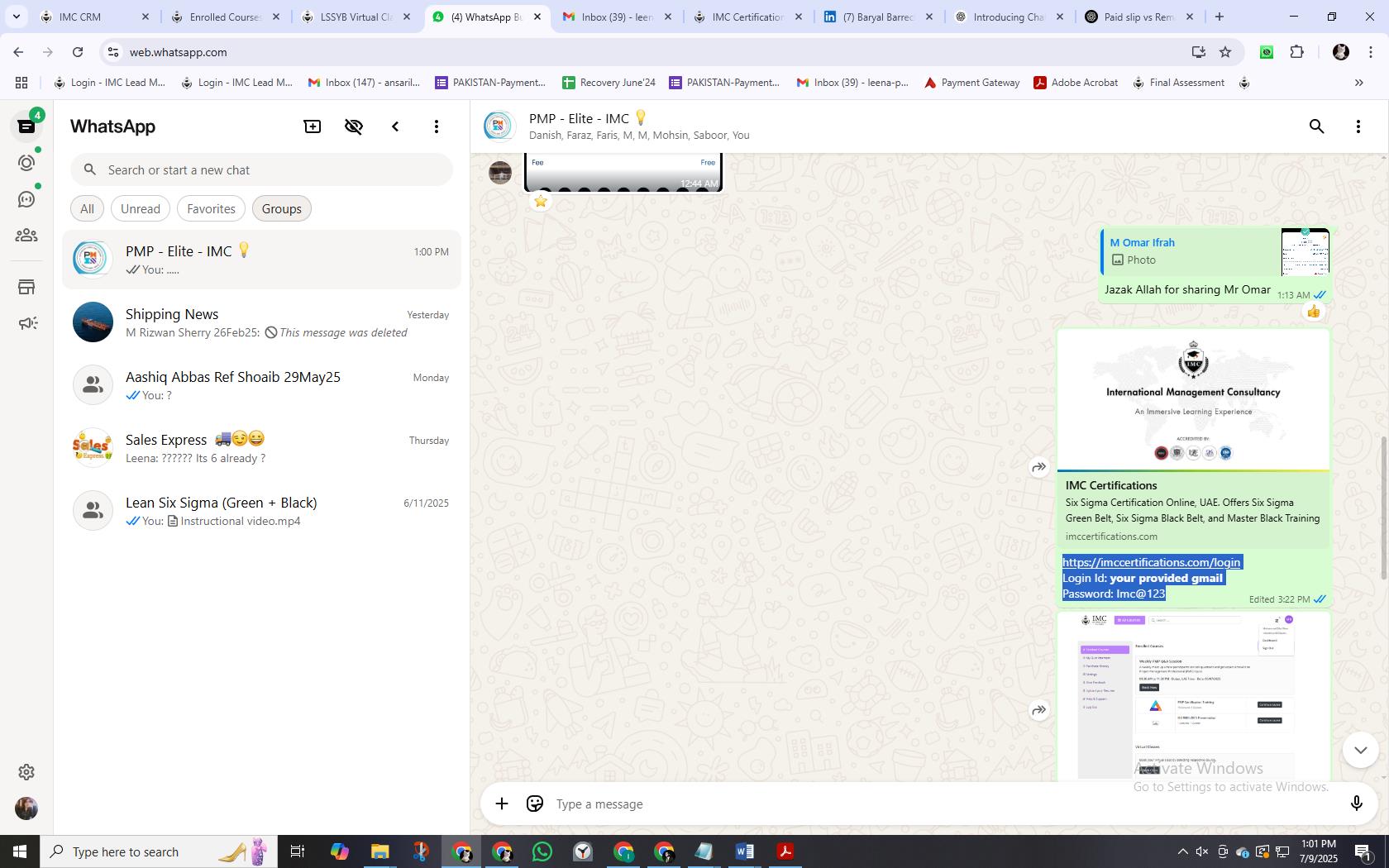Show hidden system tray icons
The height and width of the screenshot is (868, 1389).
point(1182,851)
